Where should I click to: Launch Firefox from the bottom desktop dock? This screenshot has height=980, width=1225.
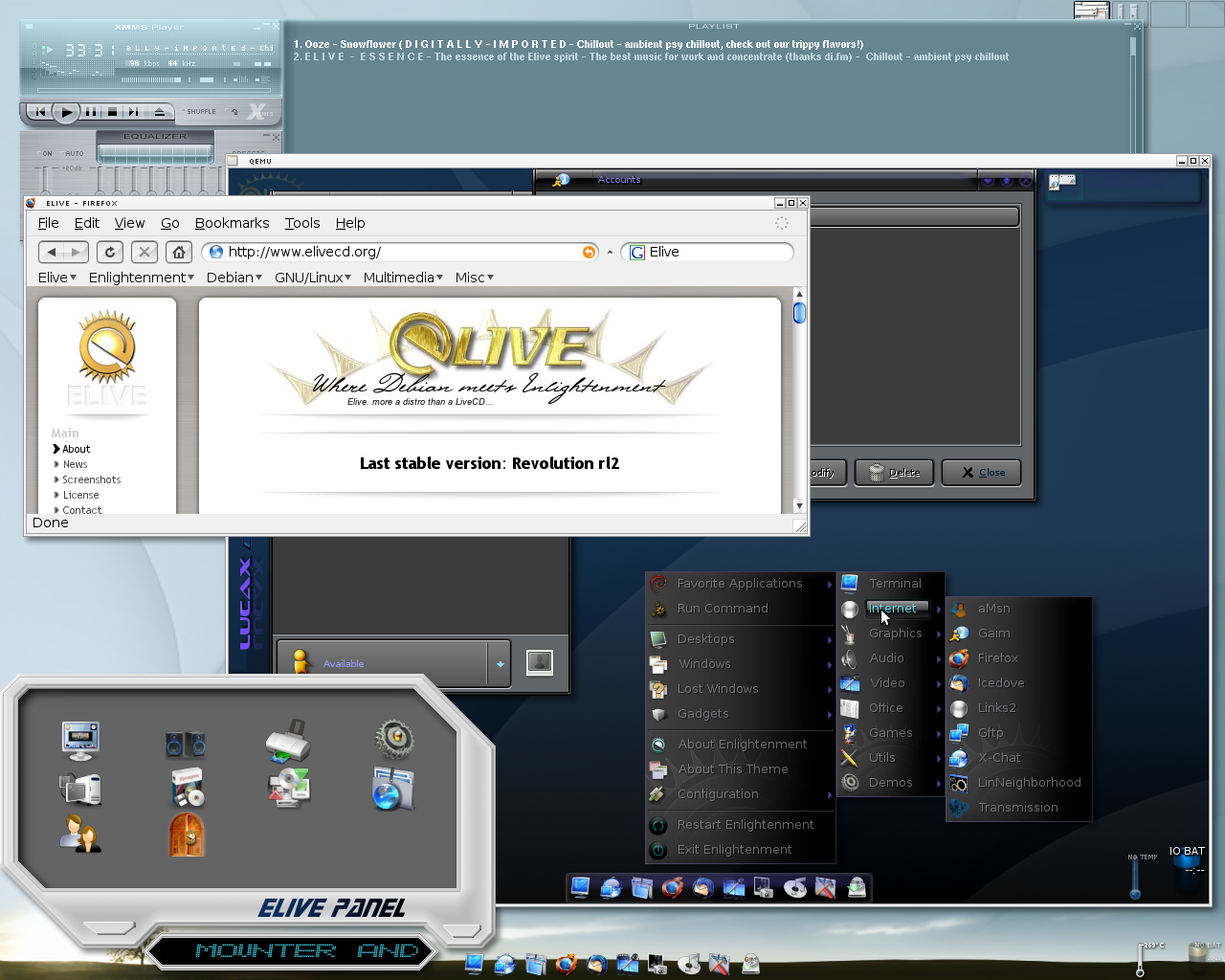[x=566, y=964]
